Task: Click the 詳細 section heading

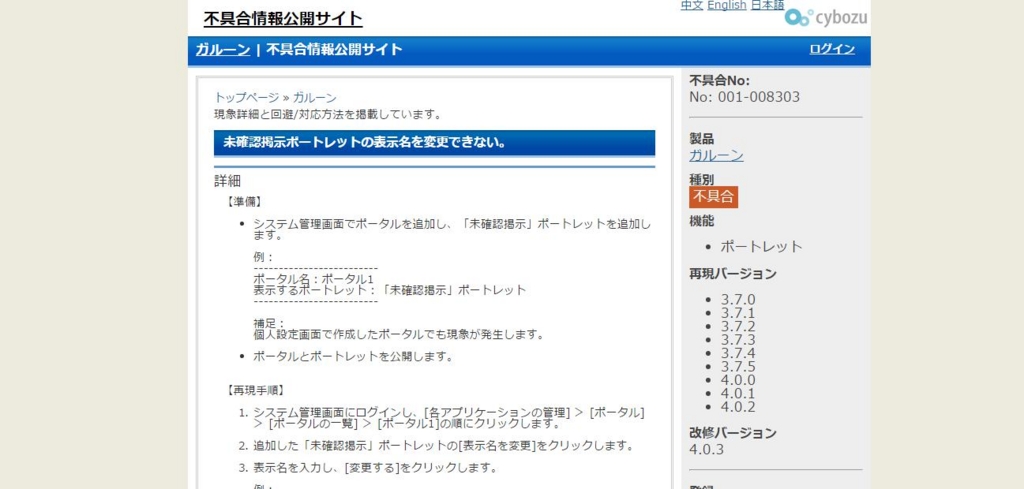Action: click(228, 181)
